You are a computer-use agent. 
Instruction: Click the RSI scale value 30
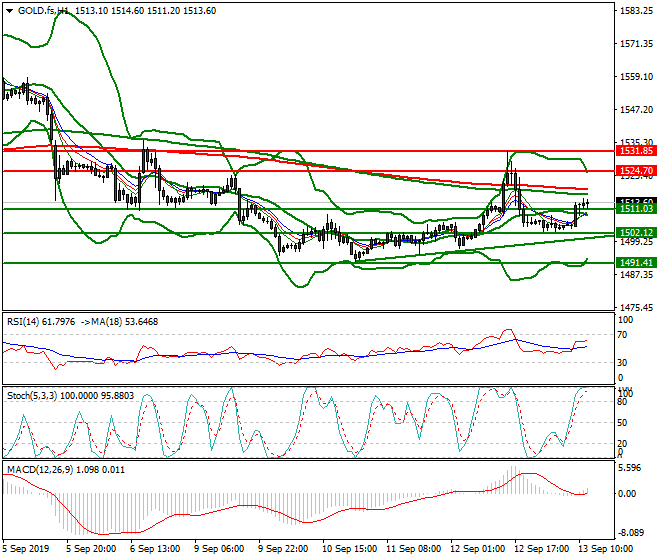coord(623,363)
